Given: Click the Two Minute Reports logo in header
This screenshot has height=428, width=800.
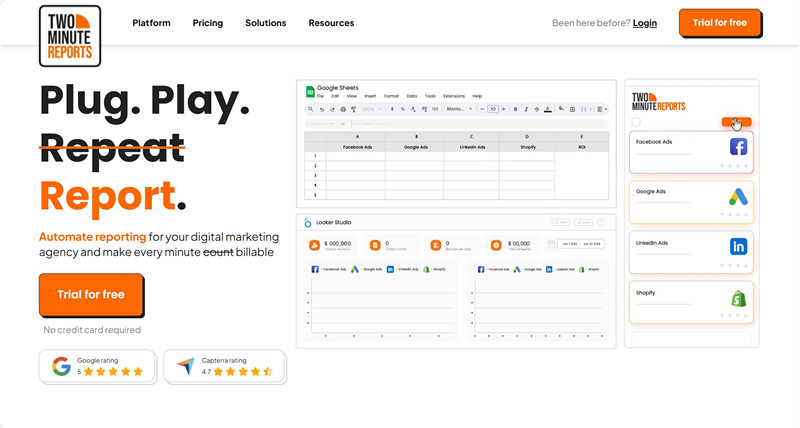Looking at the screenshot, I should point(70,36).
